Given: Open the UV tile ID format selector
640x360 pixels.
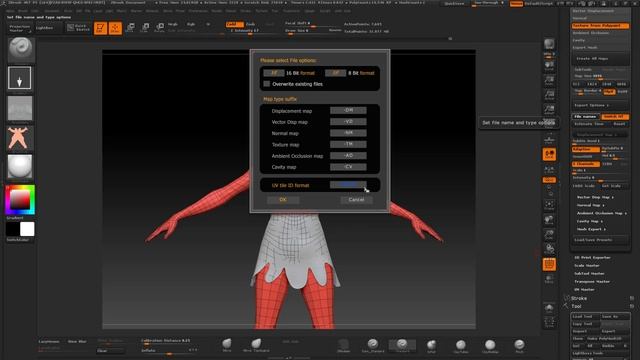Looking at the screenshot, I should pyautogui.click(x=348, y=185).
